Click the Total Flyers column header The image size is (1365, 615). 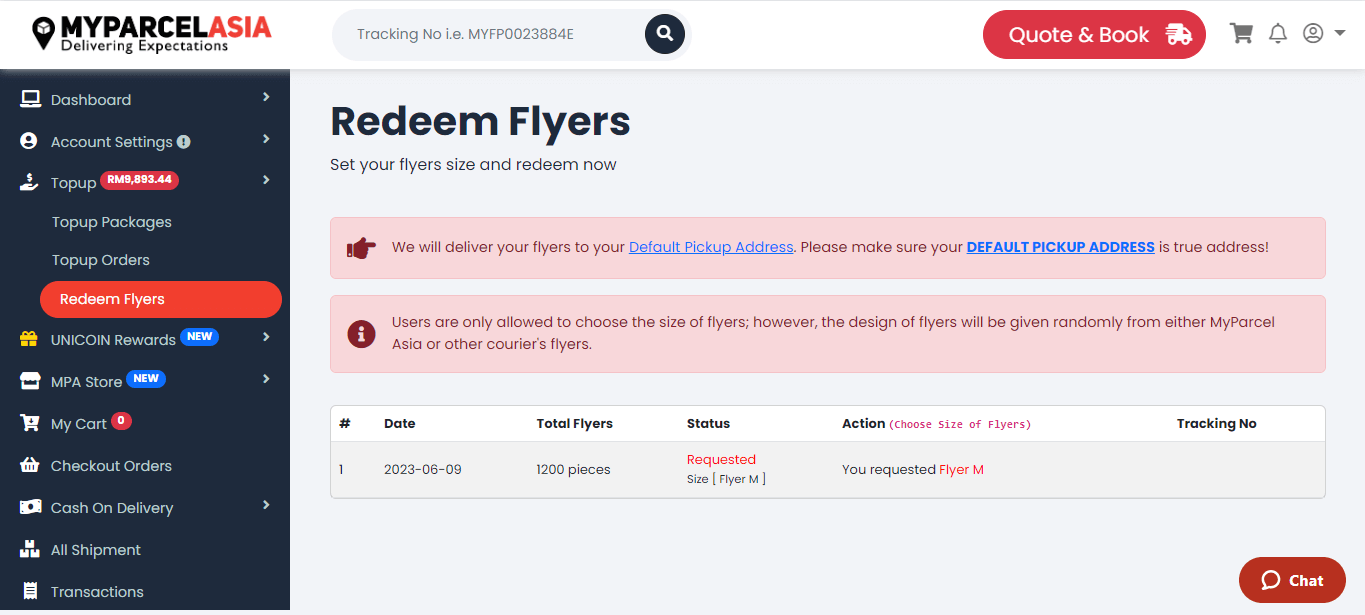pyautogui.click(x=574, y=423)
